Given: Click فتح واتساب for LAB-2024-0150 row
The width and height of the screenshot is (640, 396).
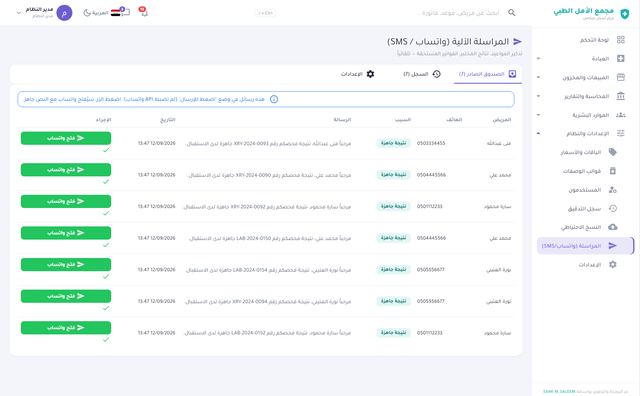Looking at the screenshot, I should [x=66, y=233].
